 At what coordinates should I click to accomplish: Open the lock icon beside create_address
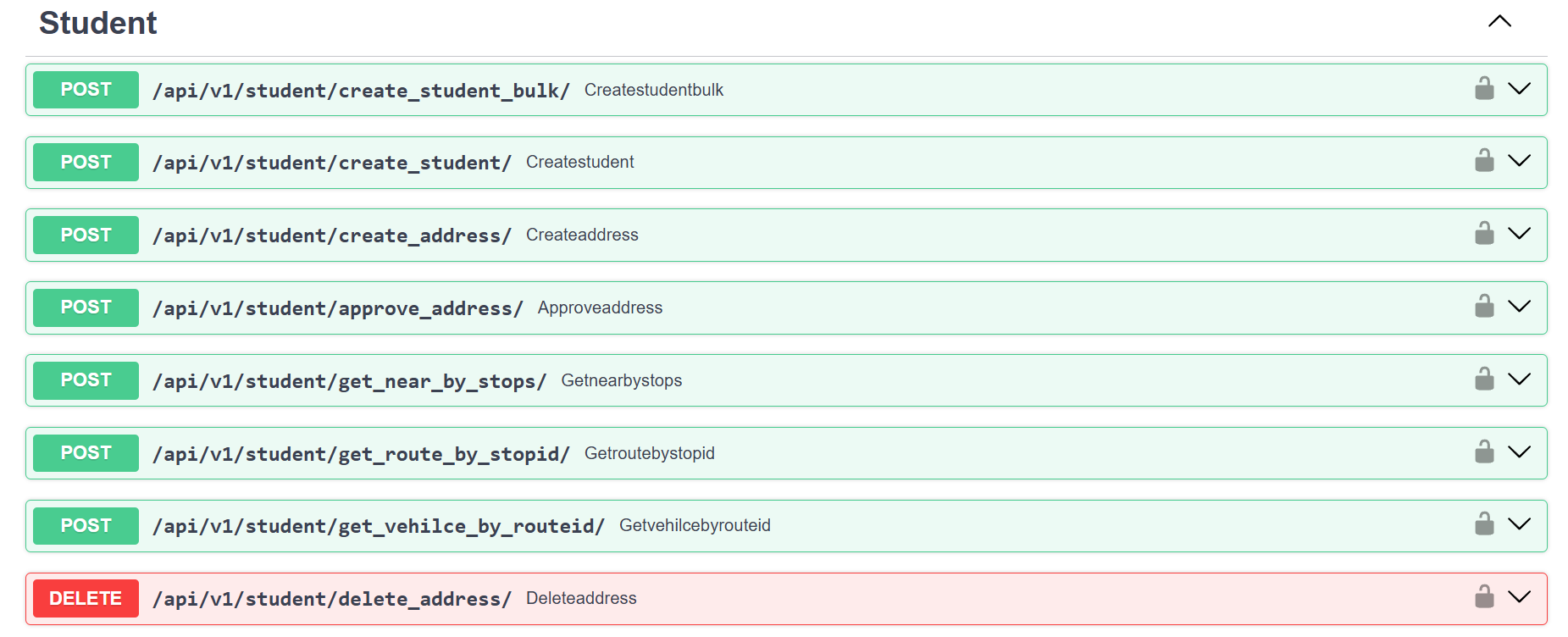[x=1484, y=234]
